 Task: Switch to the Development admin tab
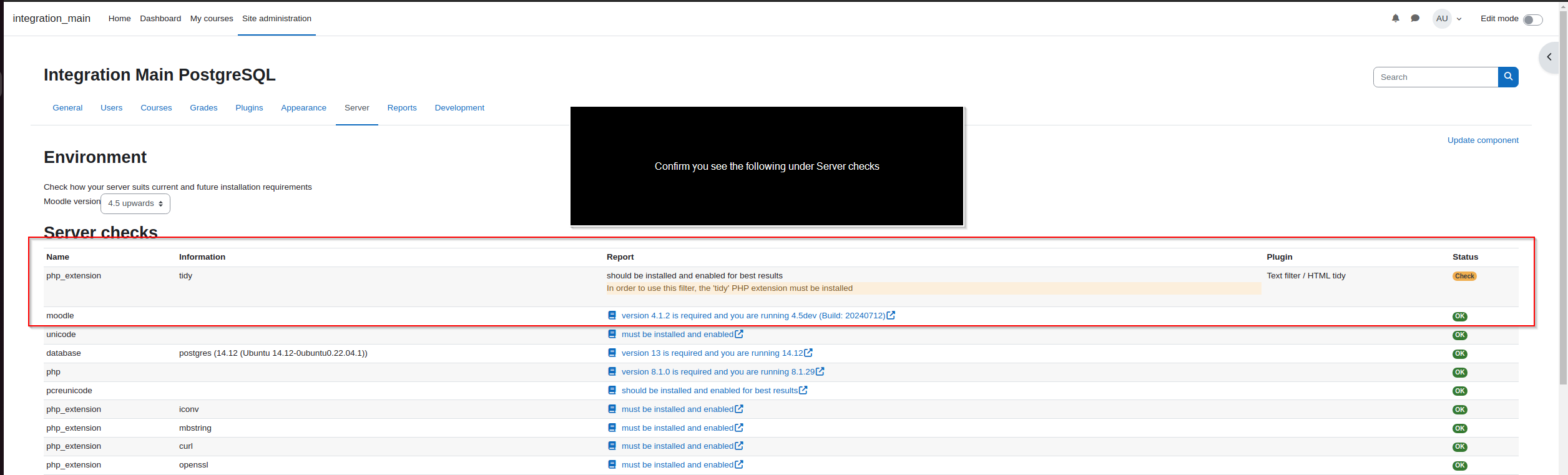coord(459,108)
